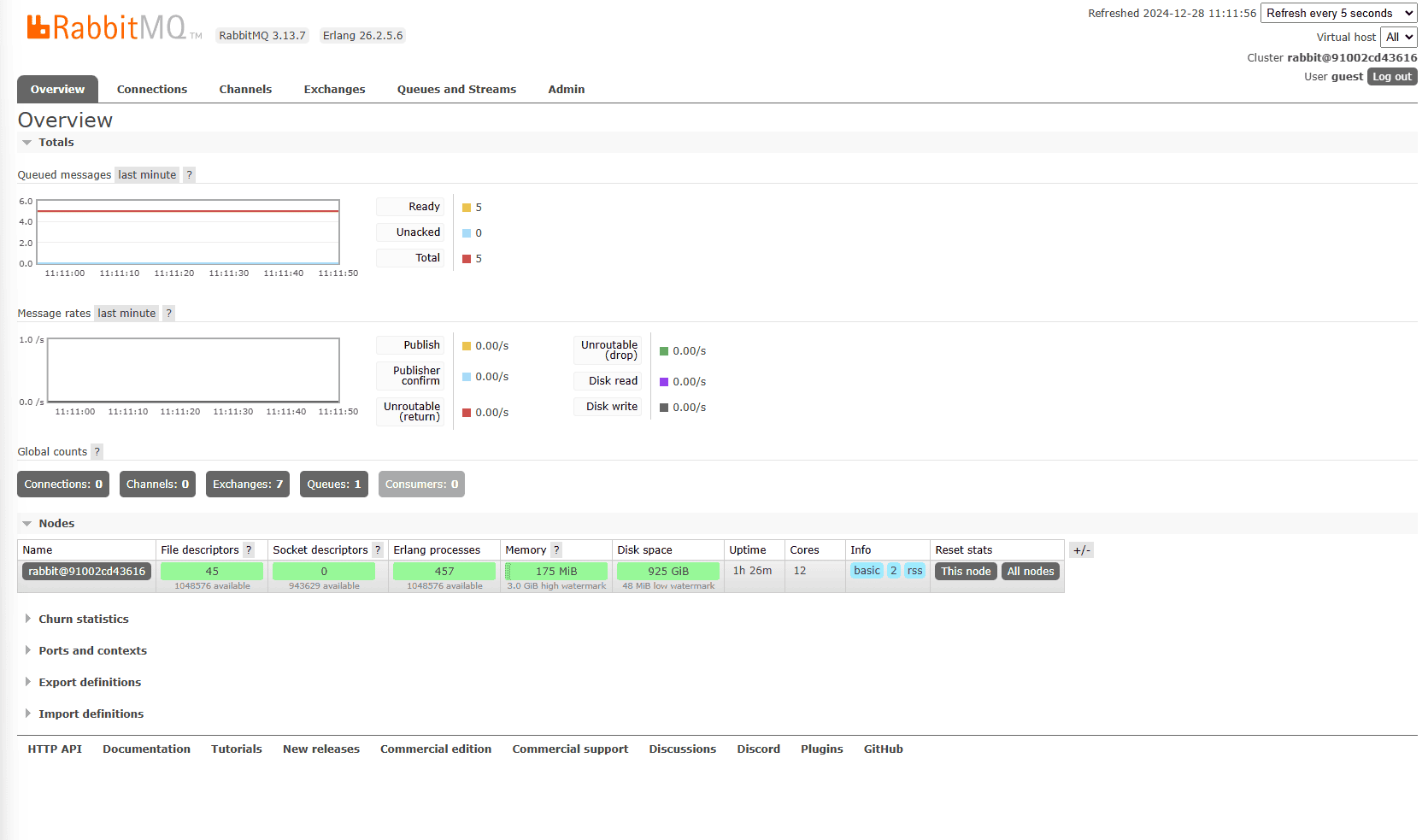Open the Plugins footer link
This screenshot has height=840, width=1428.
[822, 749]
